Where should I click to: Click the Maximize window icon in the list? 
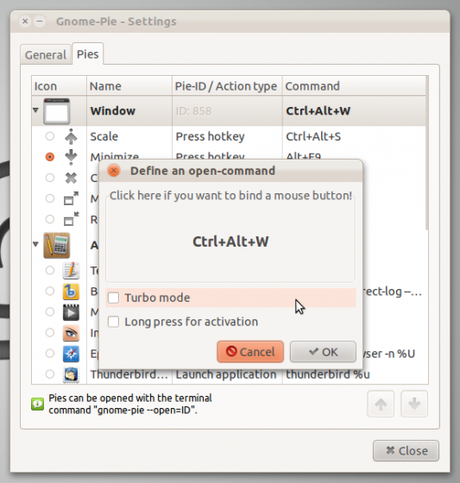tap(71, 198)
